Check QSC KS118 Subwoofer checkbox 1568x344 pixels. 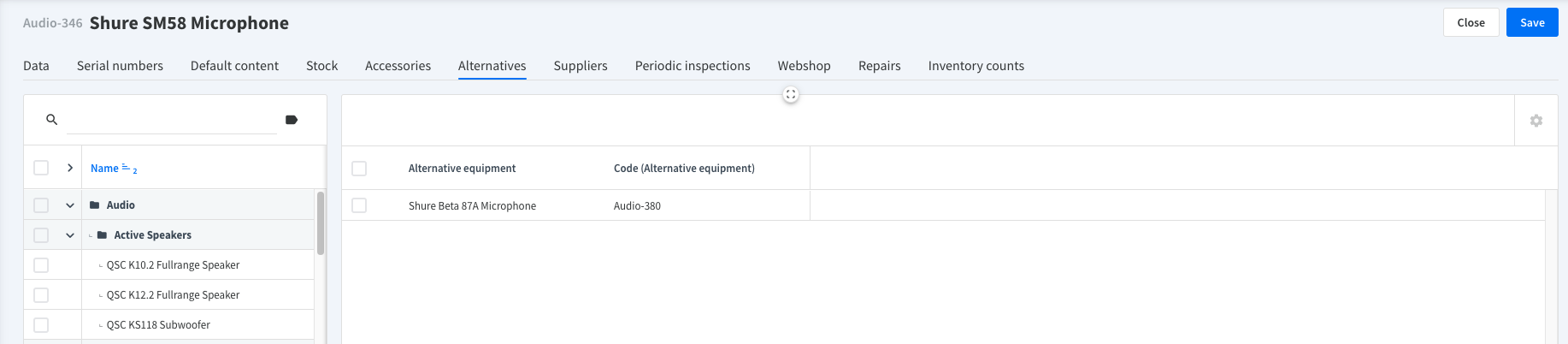(x=41, y=325)
